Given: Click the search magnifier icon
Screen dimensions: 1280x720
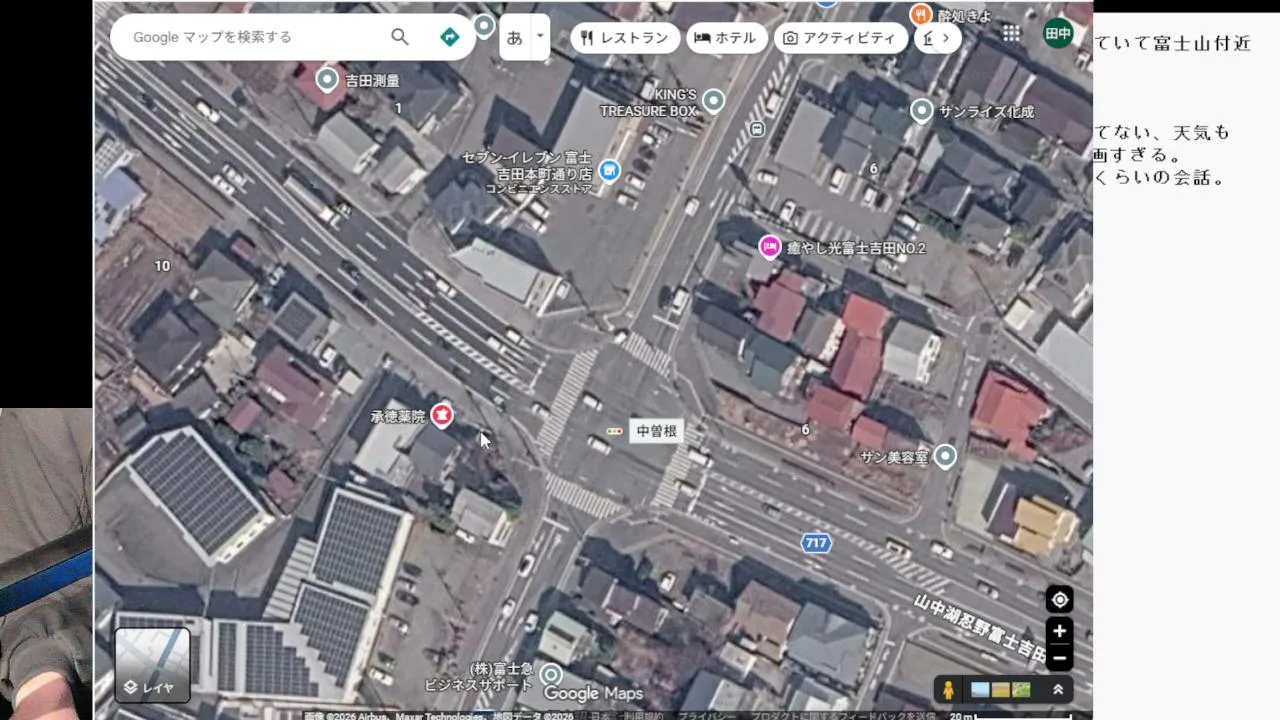Looking at the screenshot, I should [x=400, y=37].
